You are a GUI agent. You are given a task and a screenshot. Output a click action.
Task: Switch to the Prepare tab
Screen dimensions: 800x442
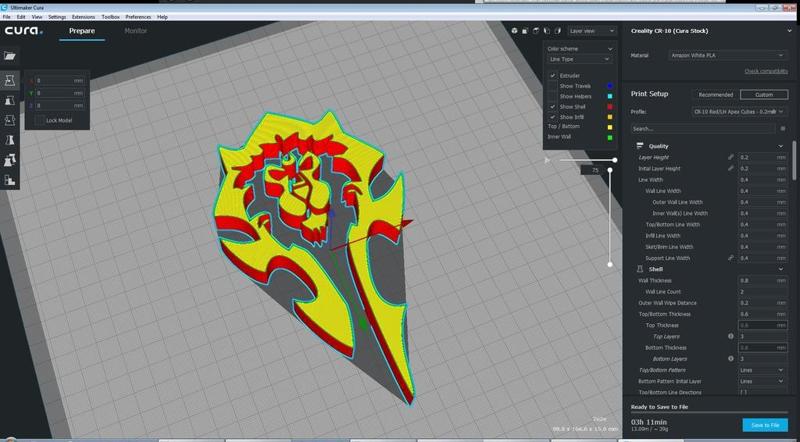(82, 31)
